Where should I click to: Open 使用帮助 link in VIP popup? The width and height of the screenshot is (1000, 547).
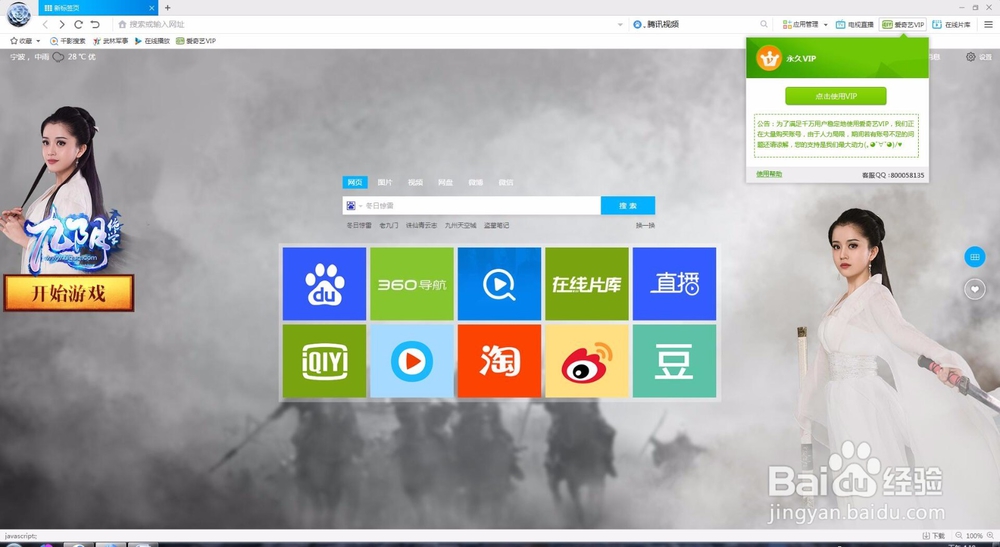(769, 174)
